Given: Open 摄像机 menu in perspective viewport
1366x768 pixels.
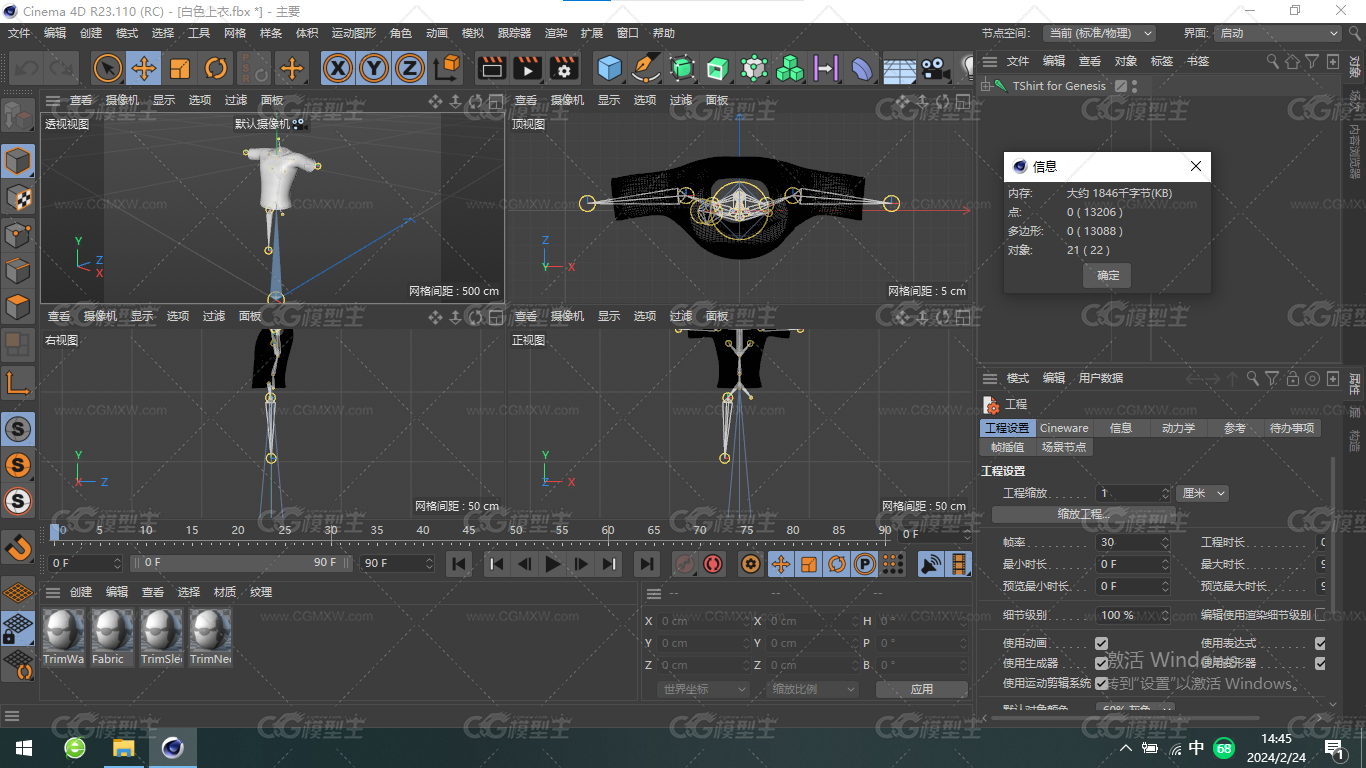Looking at the screenshot, I should click(123, 100).
